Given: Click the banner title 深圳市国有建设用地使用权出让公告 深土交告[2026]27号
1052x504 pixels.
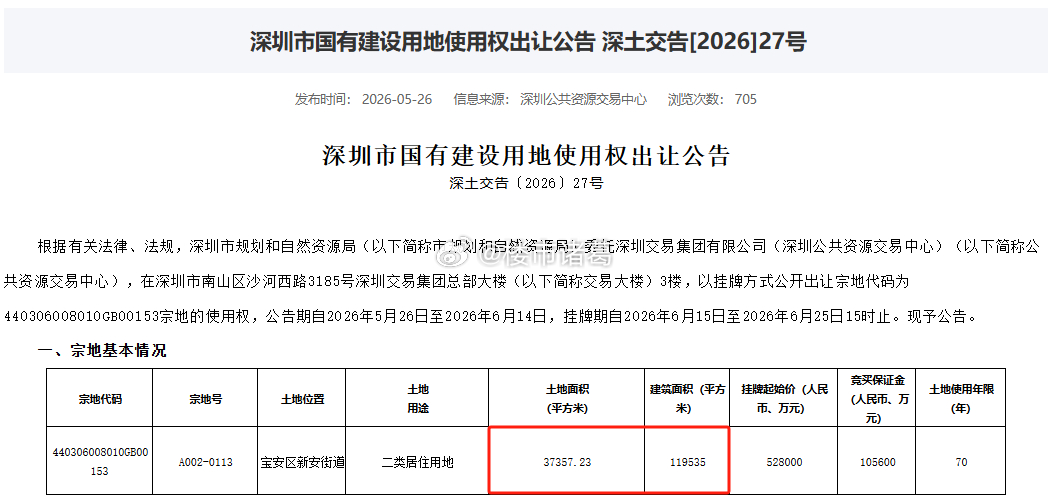Looking at the screenshot, I should tap(528, 42).
